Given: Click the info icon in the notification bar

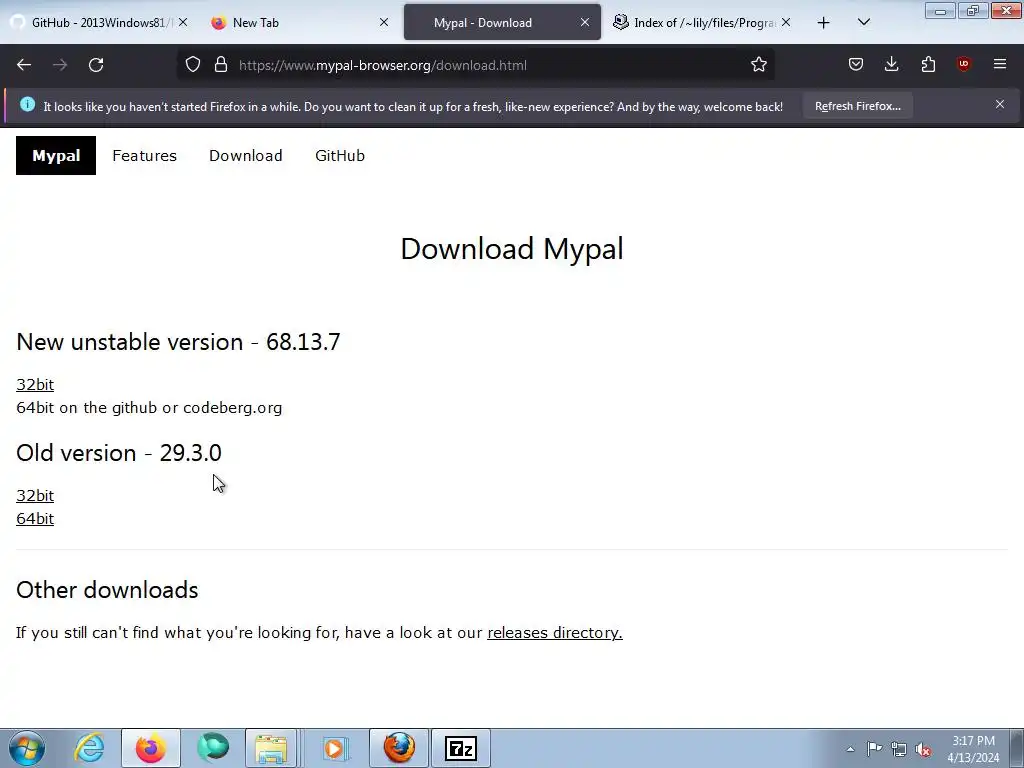Looking at the screenshot, I should pos(27,104).
